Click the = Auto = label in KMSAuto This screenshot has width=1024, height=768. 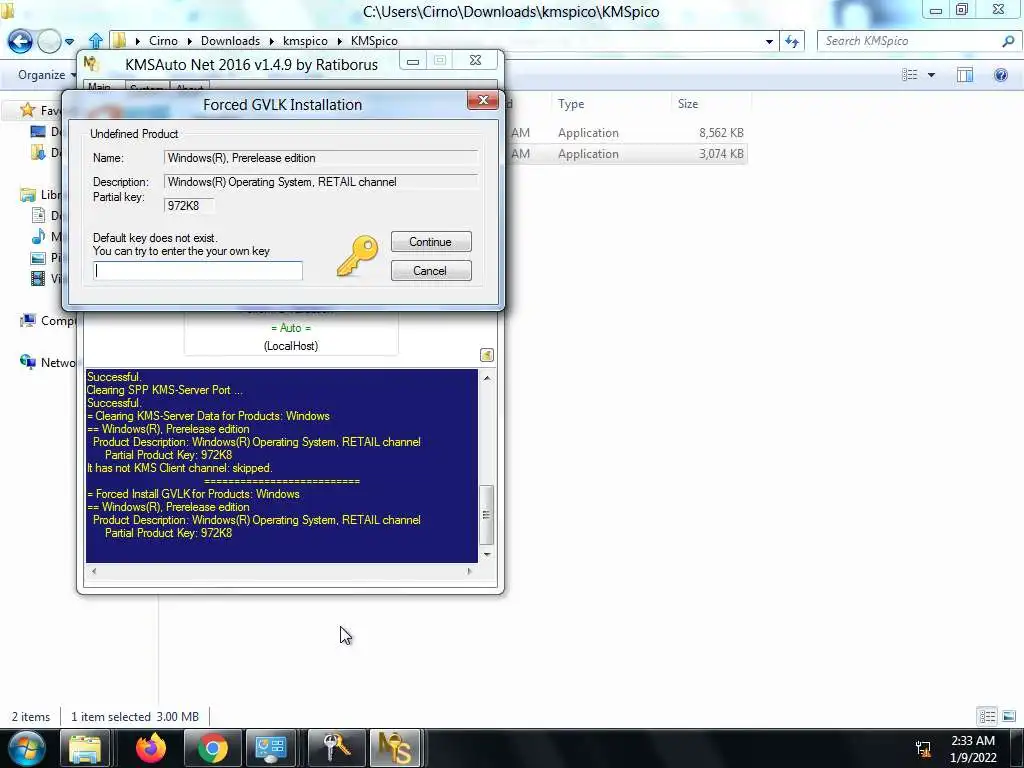(291, 328)
